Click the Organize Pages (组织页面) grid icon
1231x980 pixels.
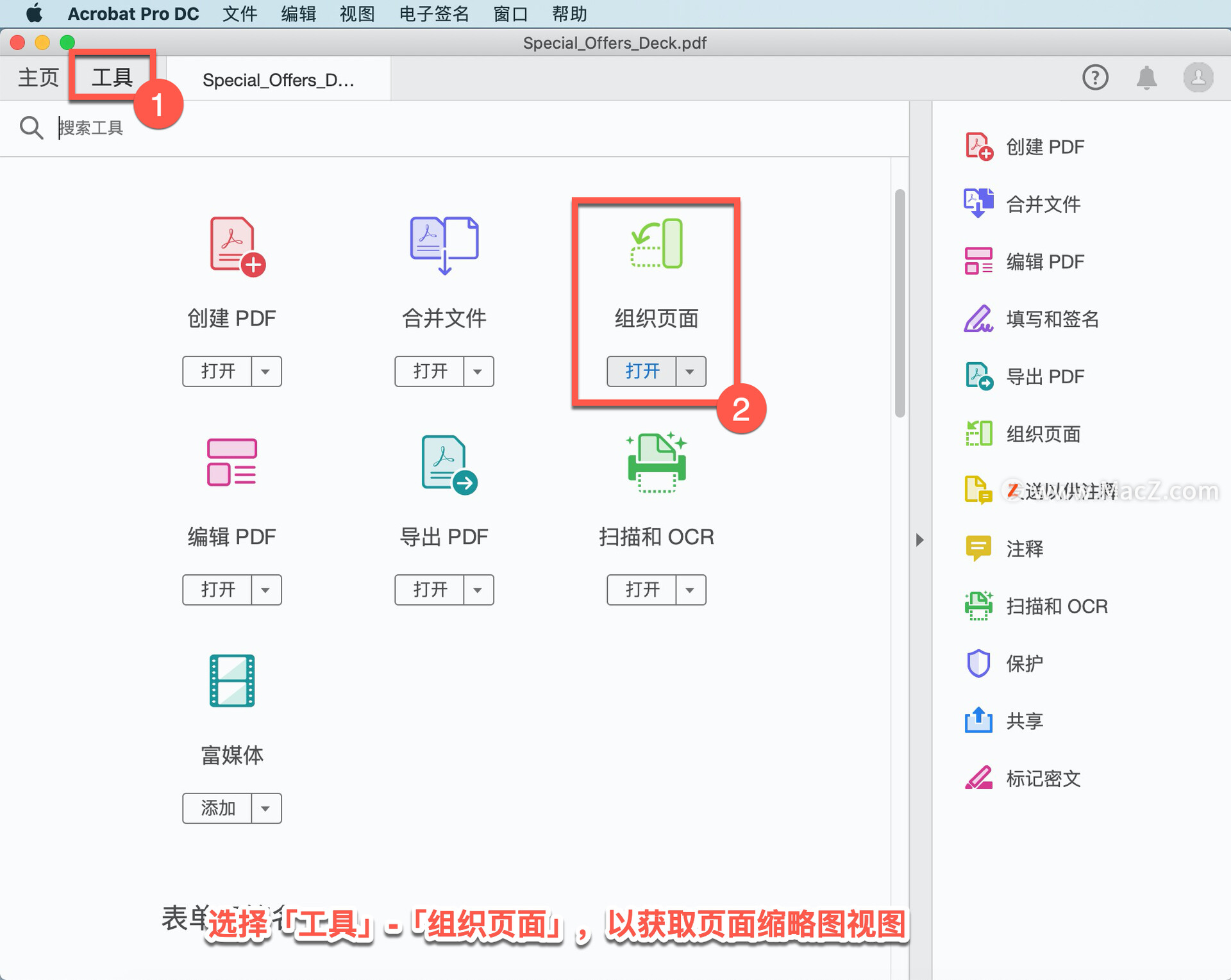click(x=657, y=244)
